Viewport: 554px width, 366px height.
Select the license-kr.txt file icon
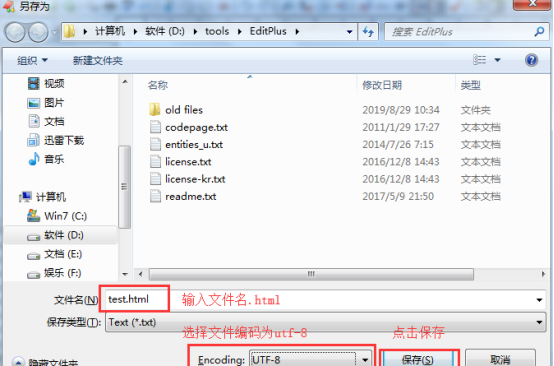(x=155, y=179)
